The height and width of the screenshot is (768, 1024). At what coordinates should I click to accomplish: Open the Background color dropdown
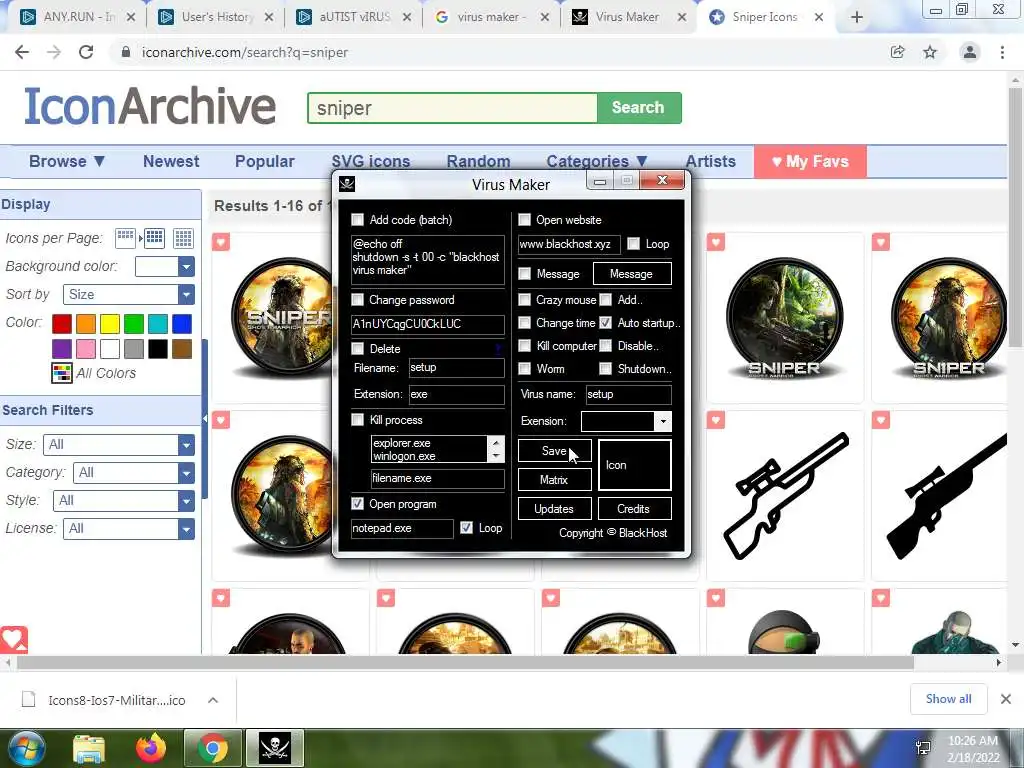coord(186,266)
